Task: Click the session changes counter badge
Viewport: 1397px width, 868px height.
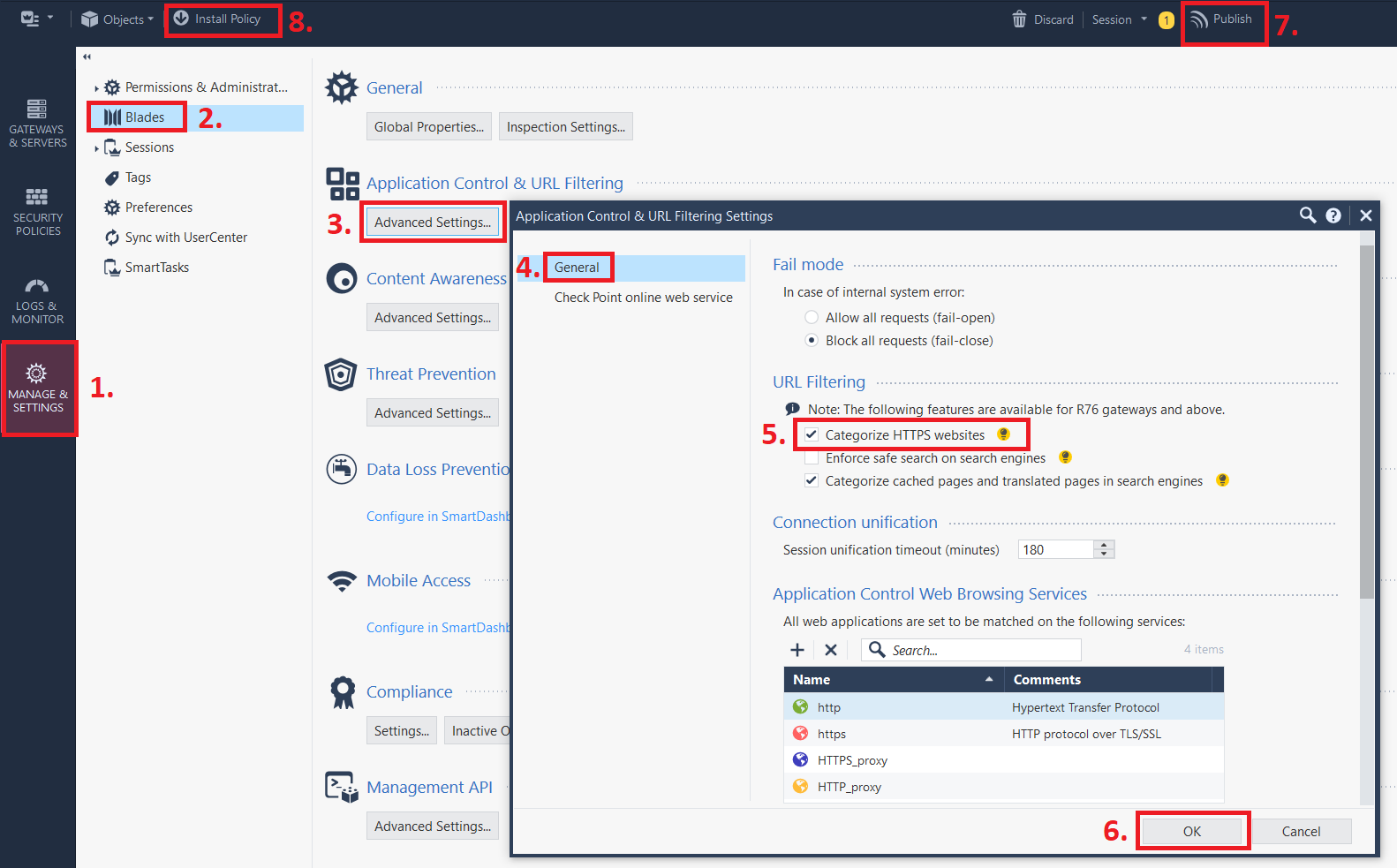Action: tap(1167, 19)
